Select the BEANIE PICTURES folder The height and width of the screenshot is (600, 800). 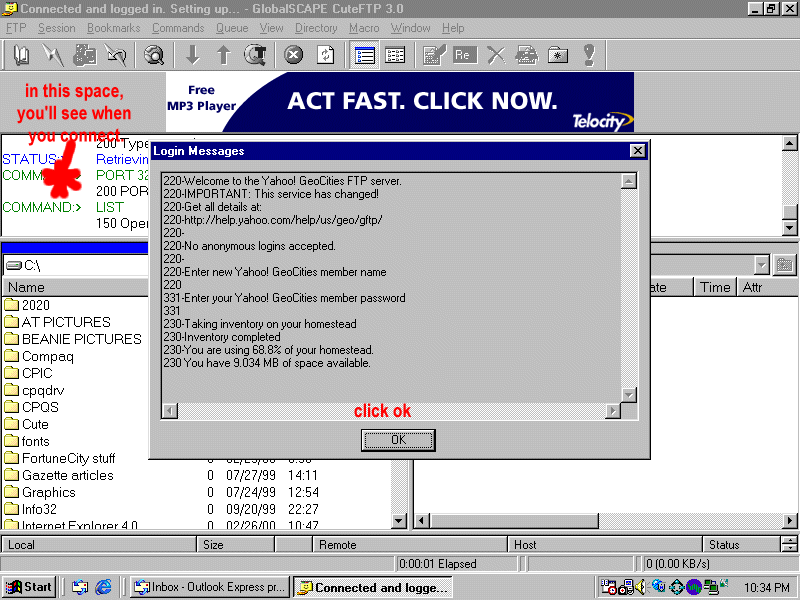81,339
